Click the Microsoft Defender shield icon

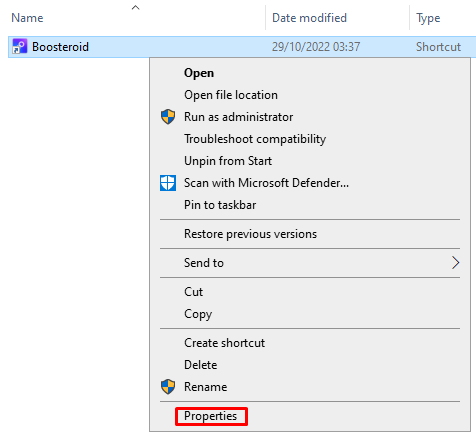coord(168,183)
